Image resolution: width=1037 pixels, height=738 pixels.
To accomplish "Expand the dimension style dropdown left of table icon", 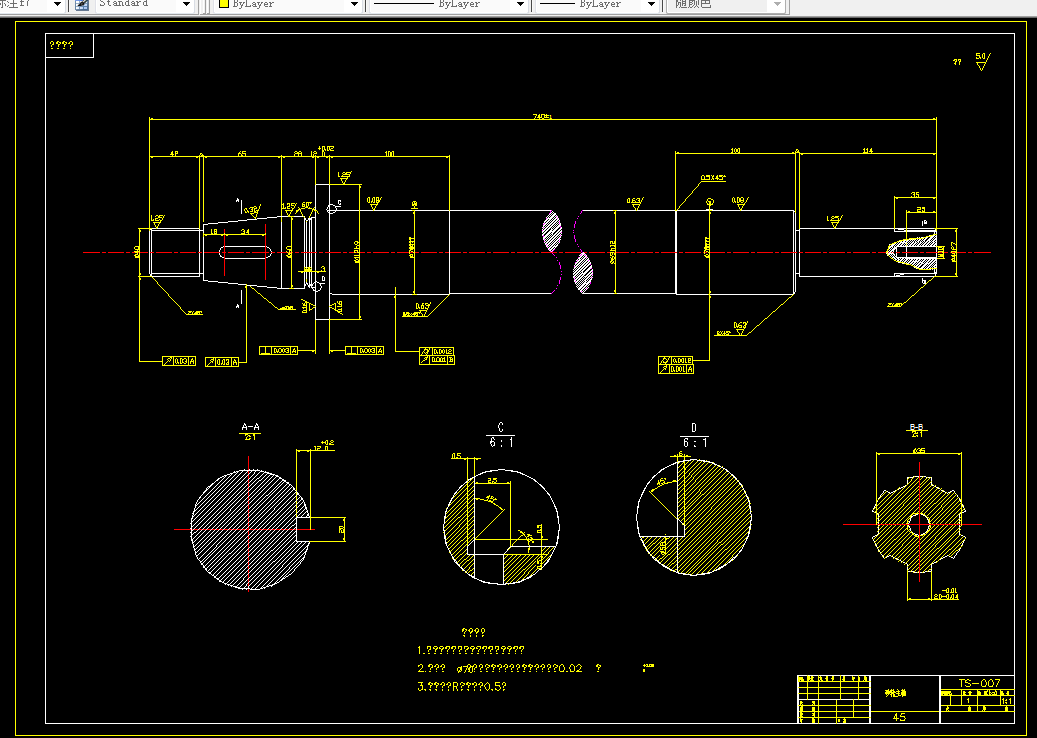I will tap(58, 5).
